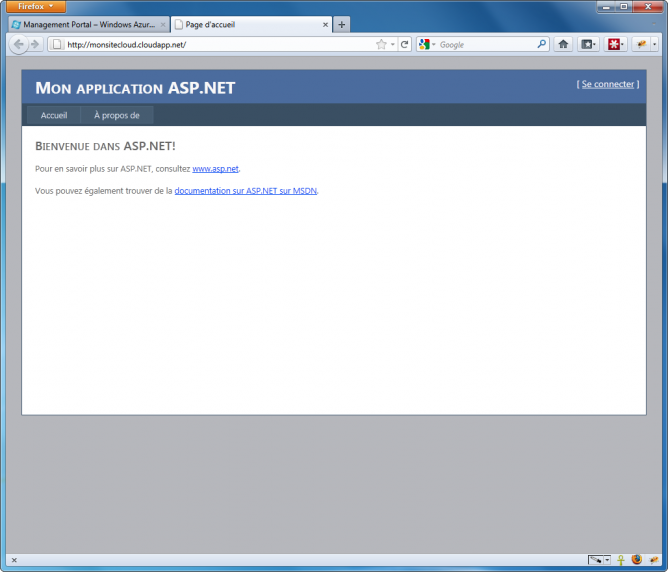The height and width of the screenshot is (572, 668).
Task: Follow the www.asp.net link
Action: pyautogui.click(x=215, y=169)
